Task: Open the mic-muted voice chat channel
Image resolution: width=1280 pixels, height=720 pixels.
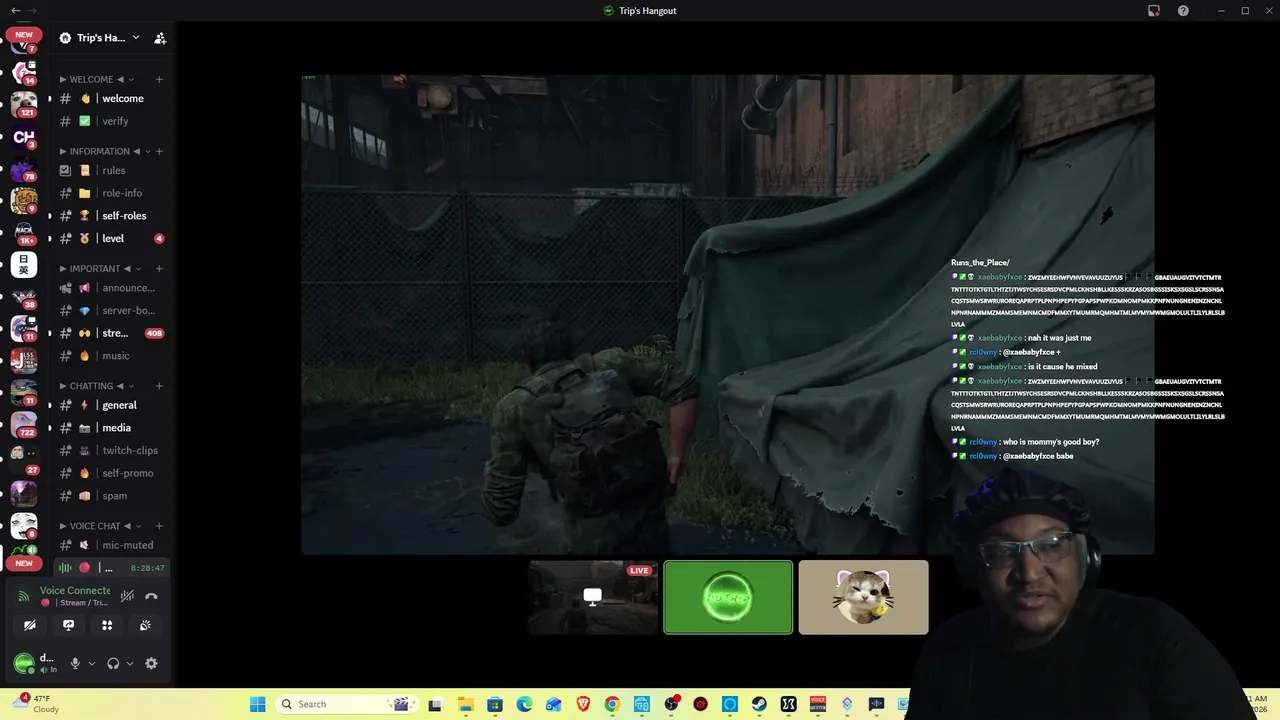Action: (x=112, y=545)
